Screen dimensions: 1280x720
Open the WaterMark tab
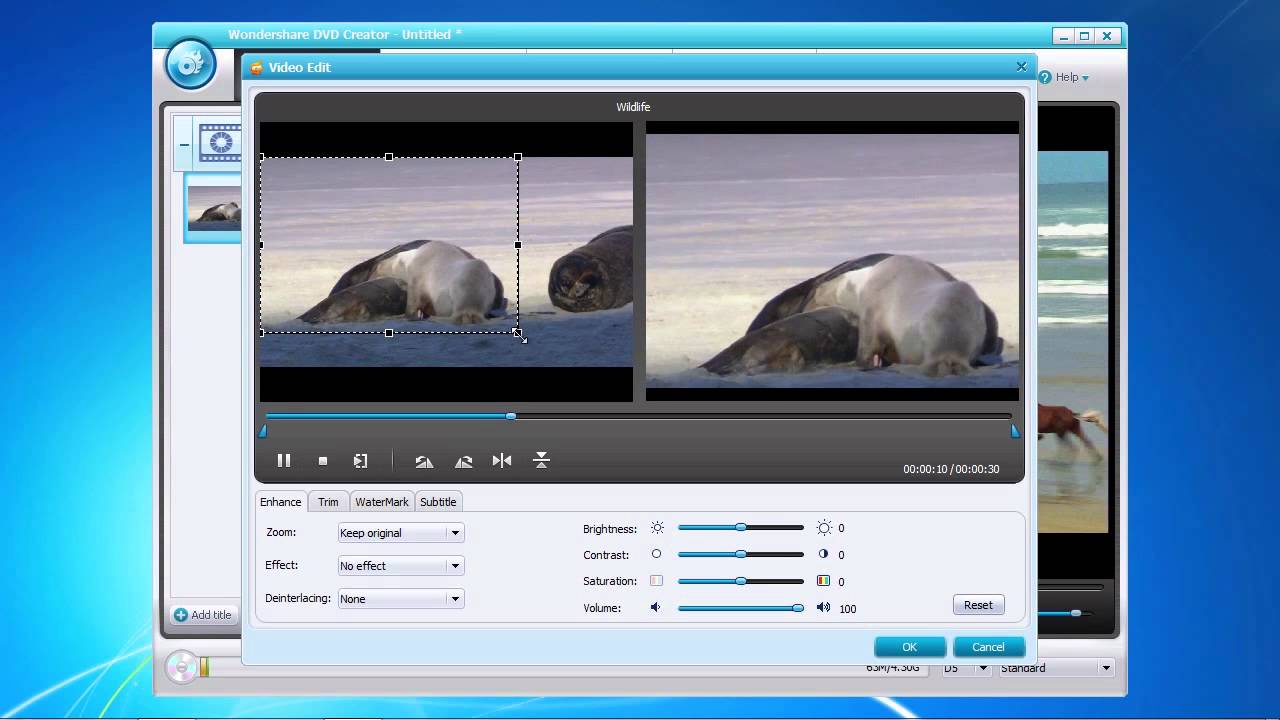tap(382, 502)
